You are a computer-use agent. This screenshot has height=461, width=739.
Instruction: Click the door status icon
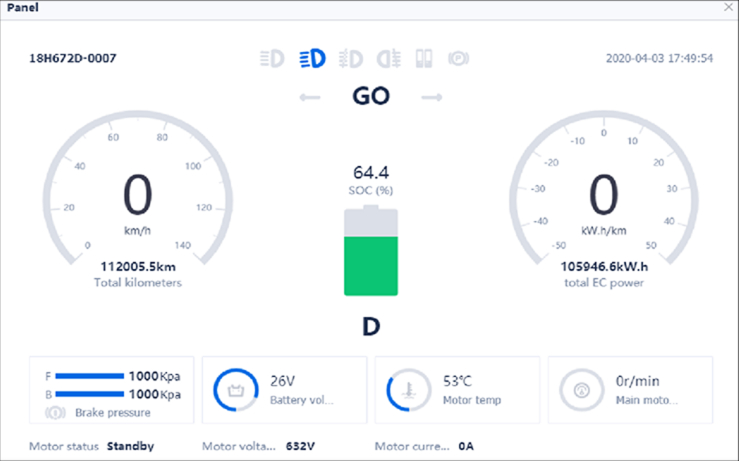click(x=423, y=58)
